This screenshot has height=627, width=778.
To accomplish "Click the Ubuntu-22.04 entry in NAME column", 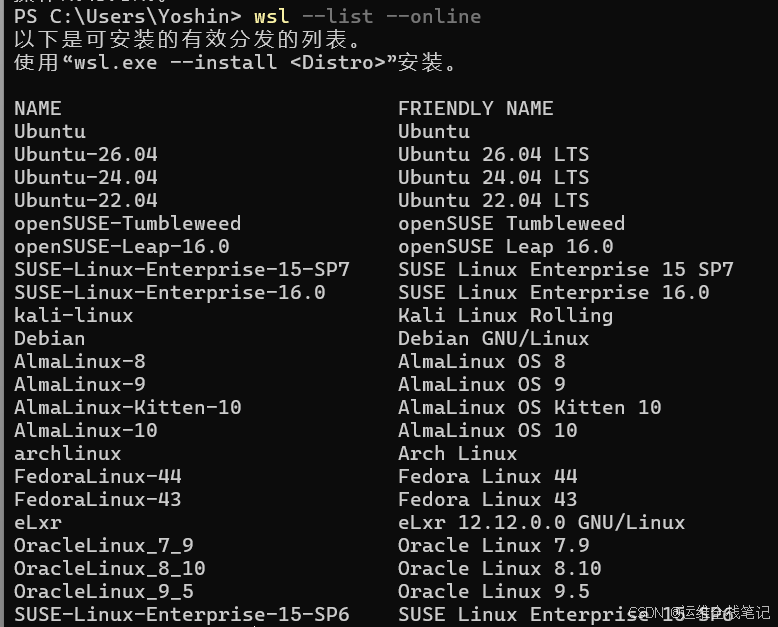I will tap(86, 200).
